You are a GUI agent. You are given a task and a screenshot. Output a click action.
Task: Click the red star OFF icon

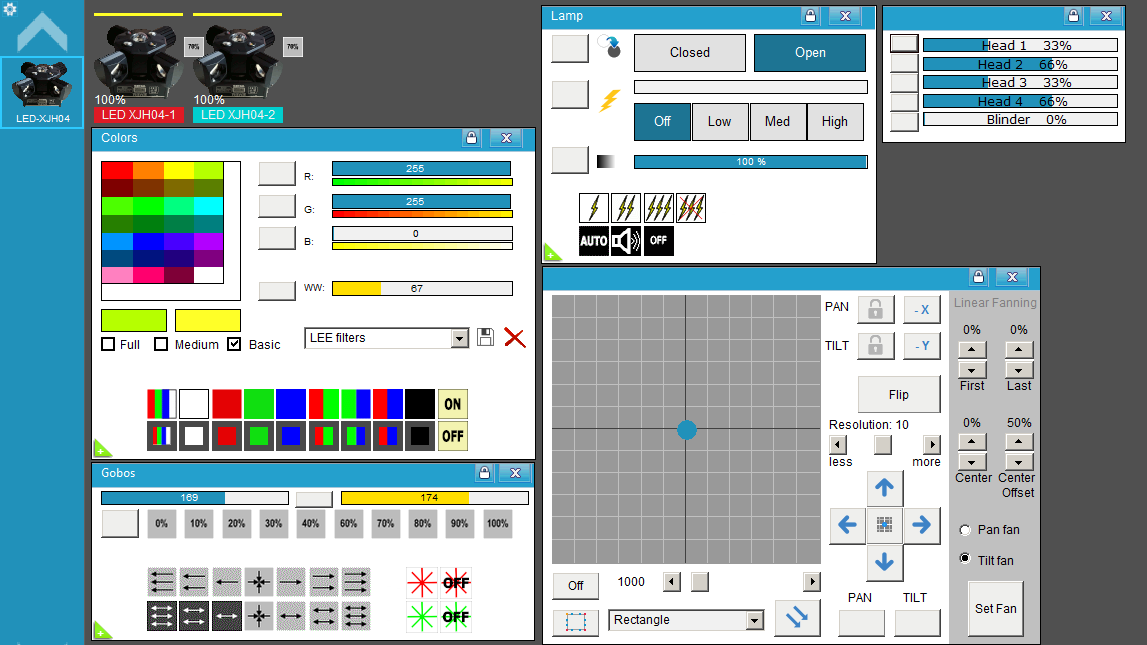click(456, 583)
